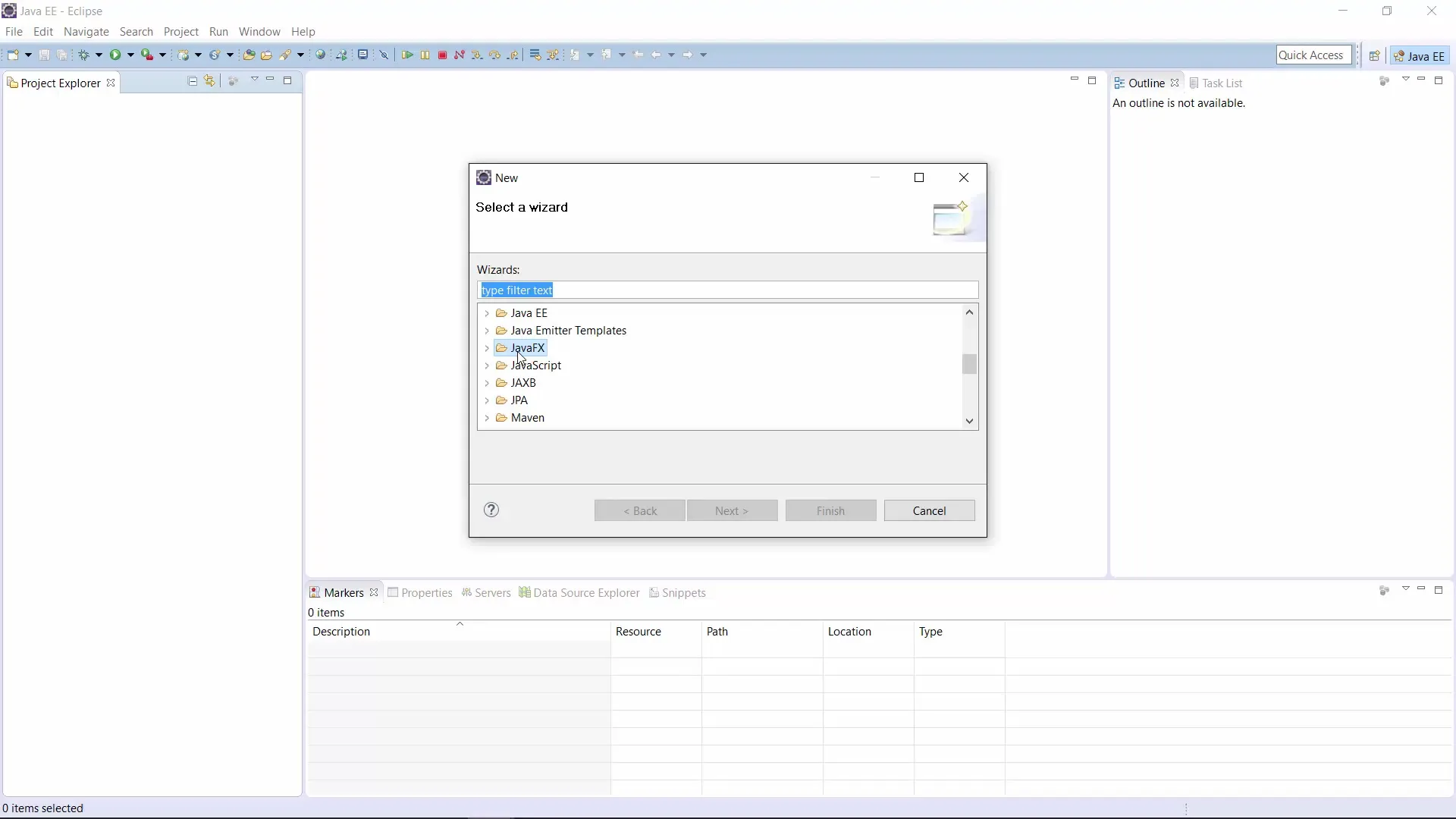This screenshot has width=1456, height=819.
Task: Click Collapse All in Project Explorer
Action: click(193, 81)
